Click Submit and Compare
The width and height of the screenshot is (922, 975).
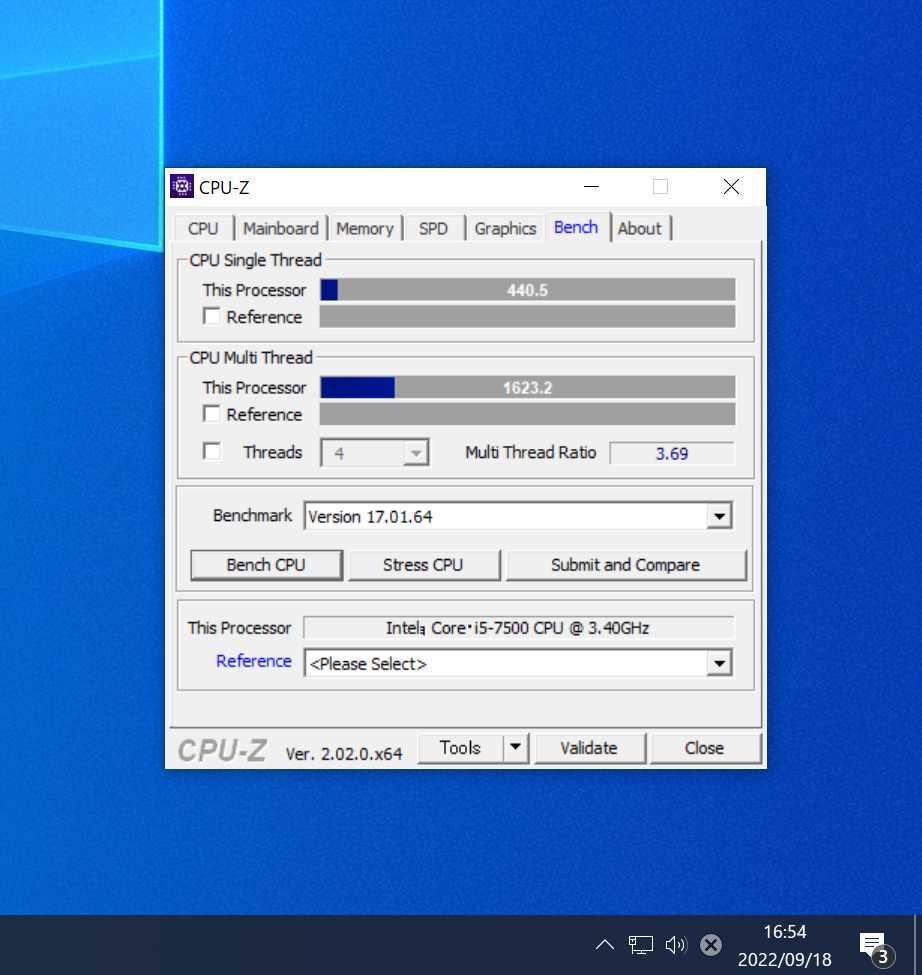[625, 565]
